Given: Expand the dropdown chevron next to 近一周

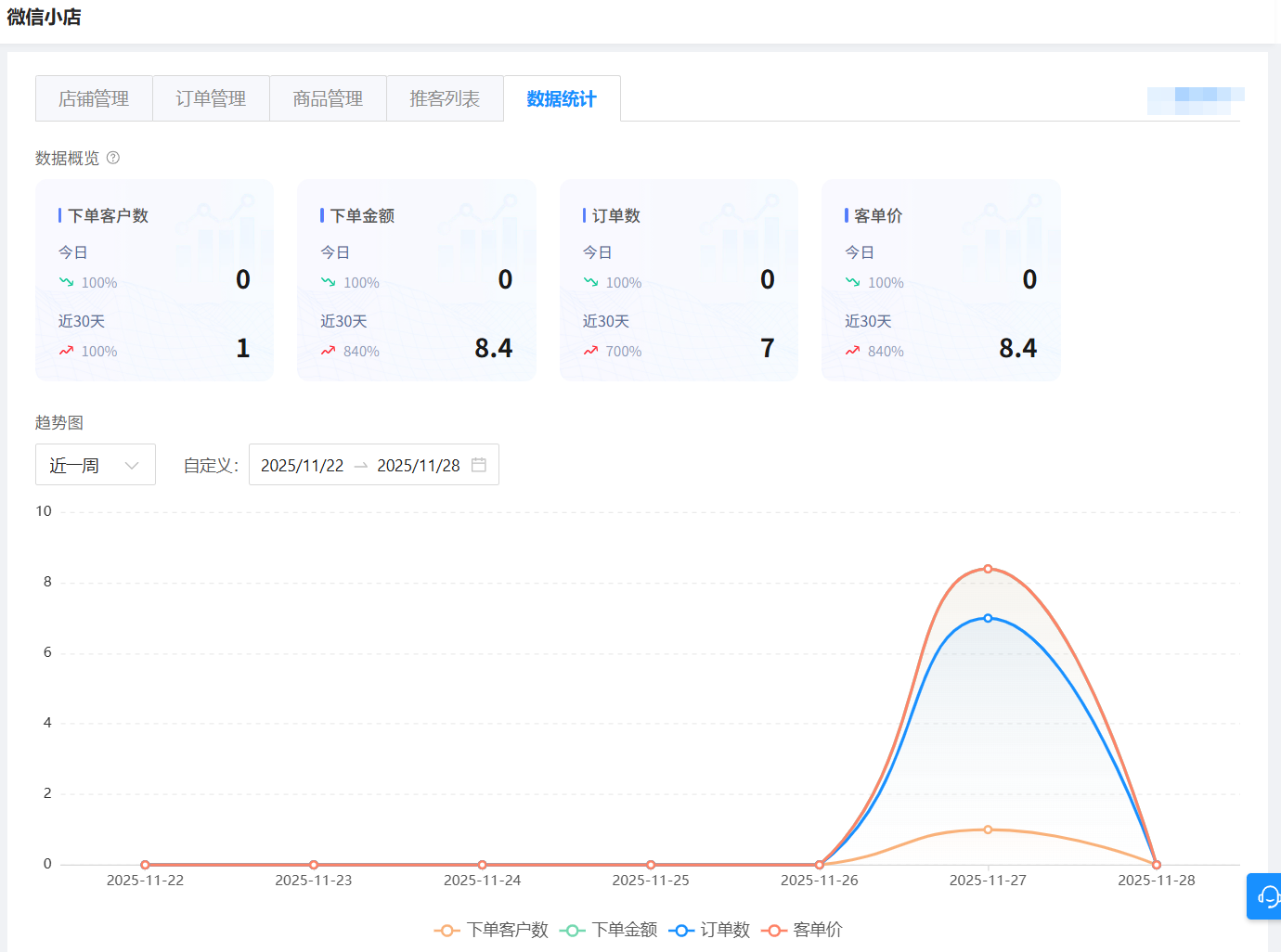Looking at the screenshot, I should pos(132,465).
